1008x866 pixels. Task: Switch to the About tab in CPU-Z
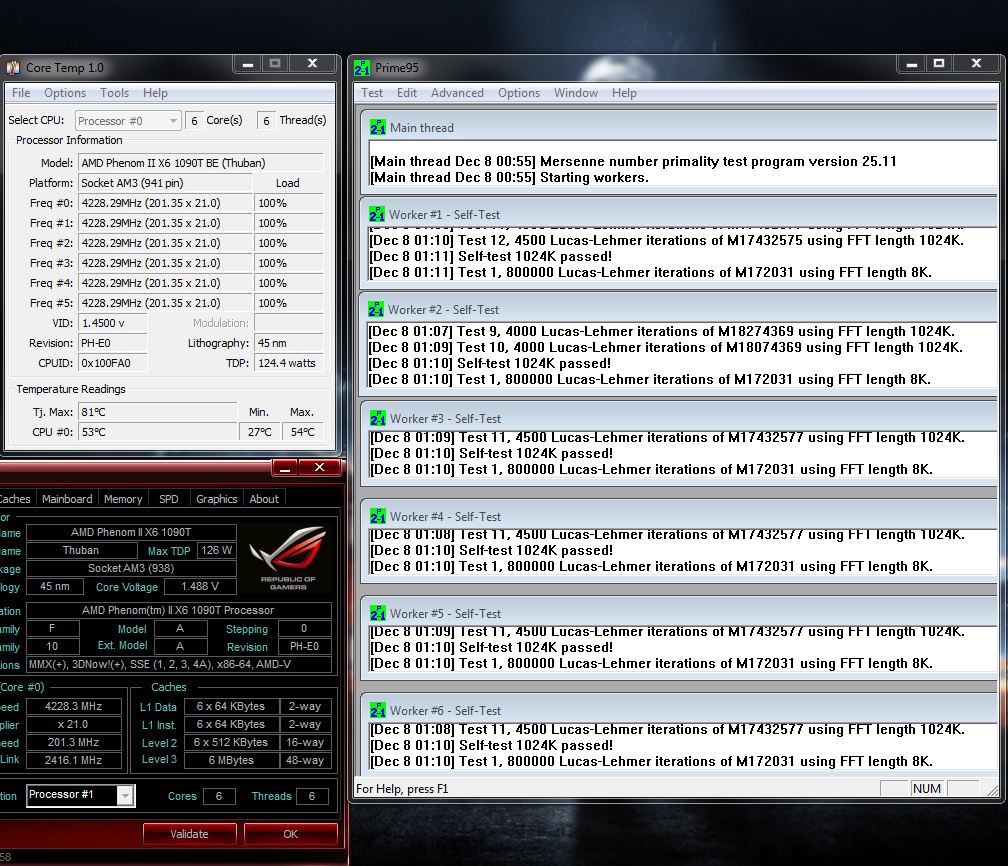(264, 499)
